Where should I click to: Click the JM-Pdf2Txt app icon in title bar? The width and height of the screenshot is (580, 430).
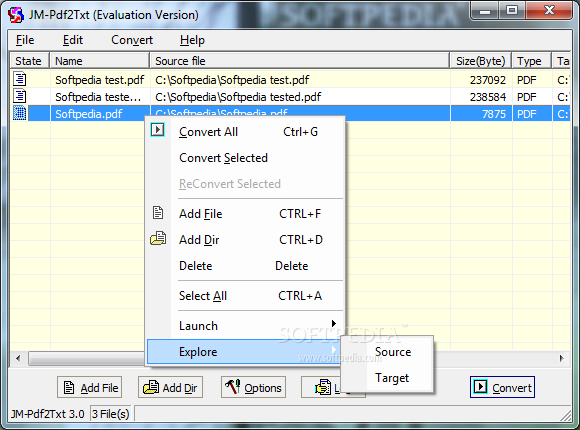[x=16, y=15]
